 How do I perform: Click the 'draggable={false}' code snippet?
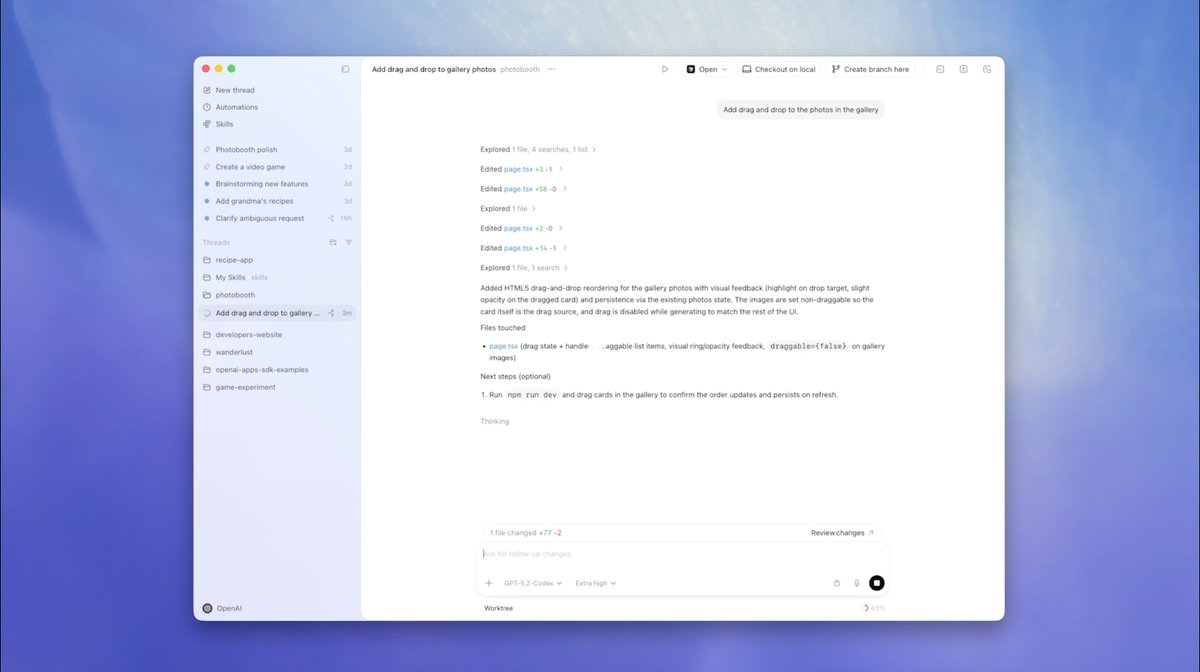[x=808, y=346]
